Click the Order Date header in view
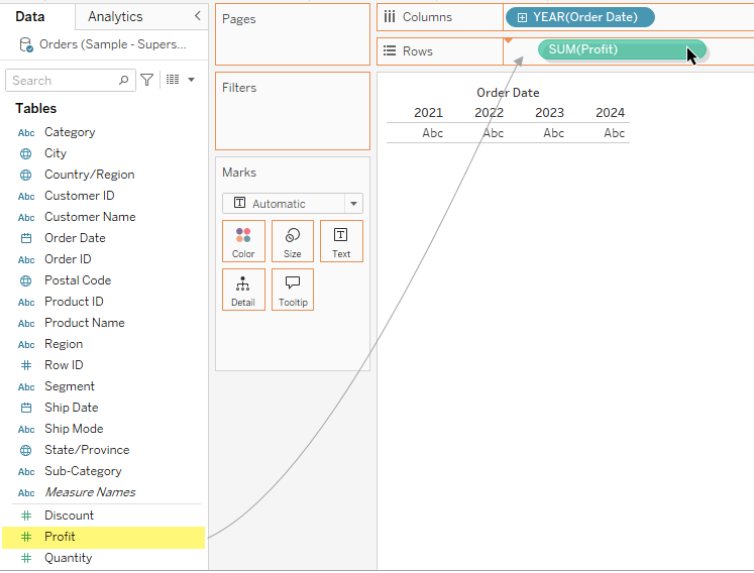 coord(508,93)
